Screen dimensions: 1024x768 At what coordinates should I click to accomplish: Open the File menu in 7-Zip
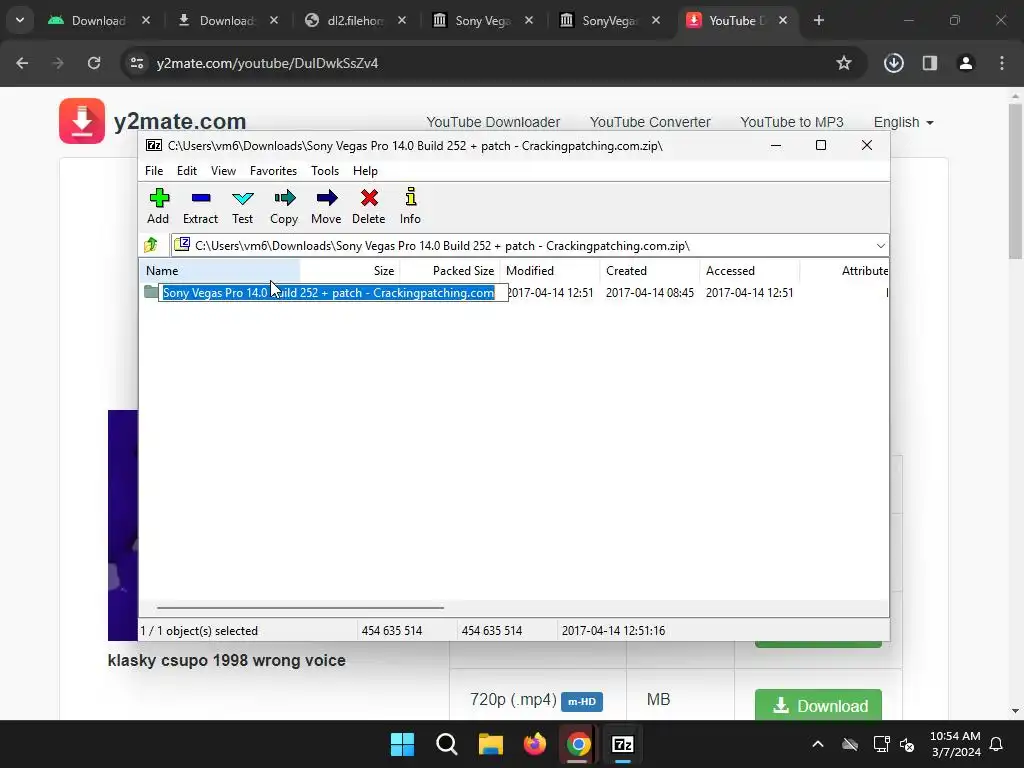click(x=154, y=170)
